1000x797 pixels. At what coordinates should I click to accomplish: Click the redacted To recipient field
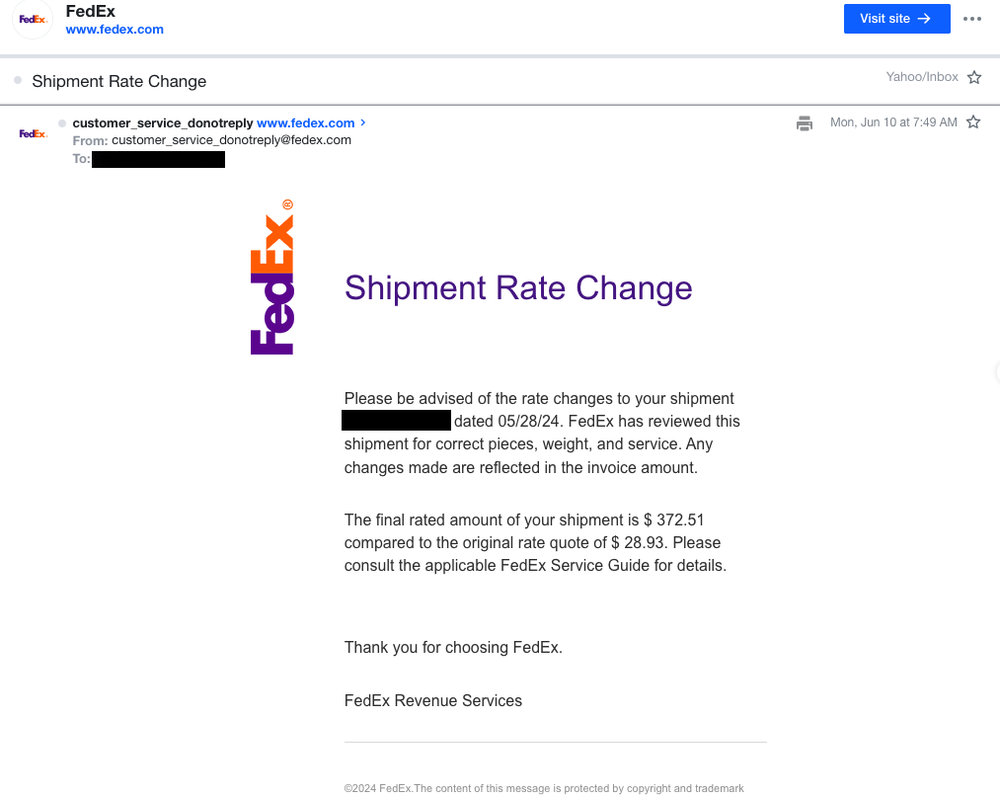click(x=158, y=158)
